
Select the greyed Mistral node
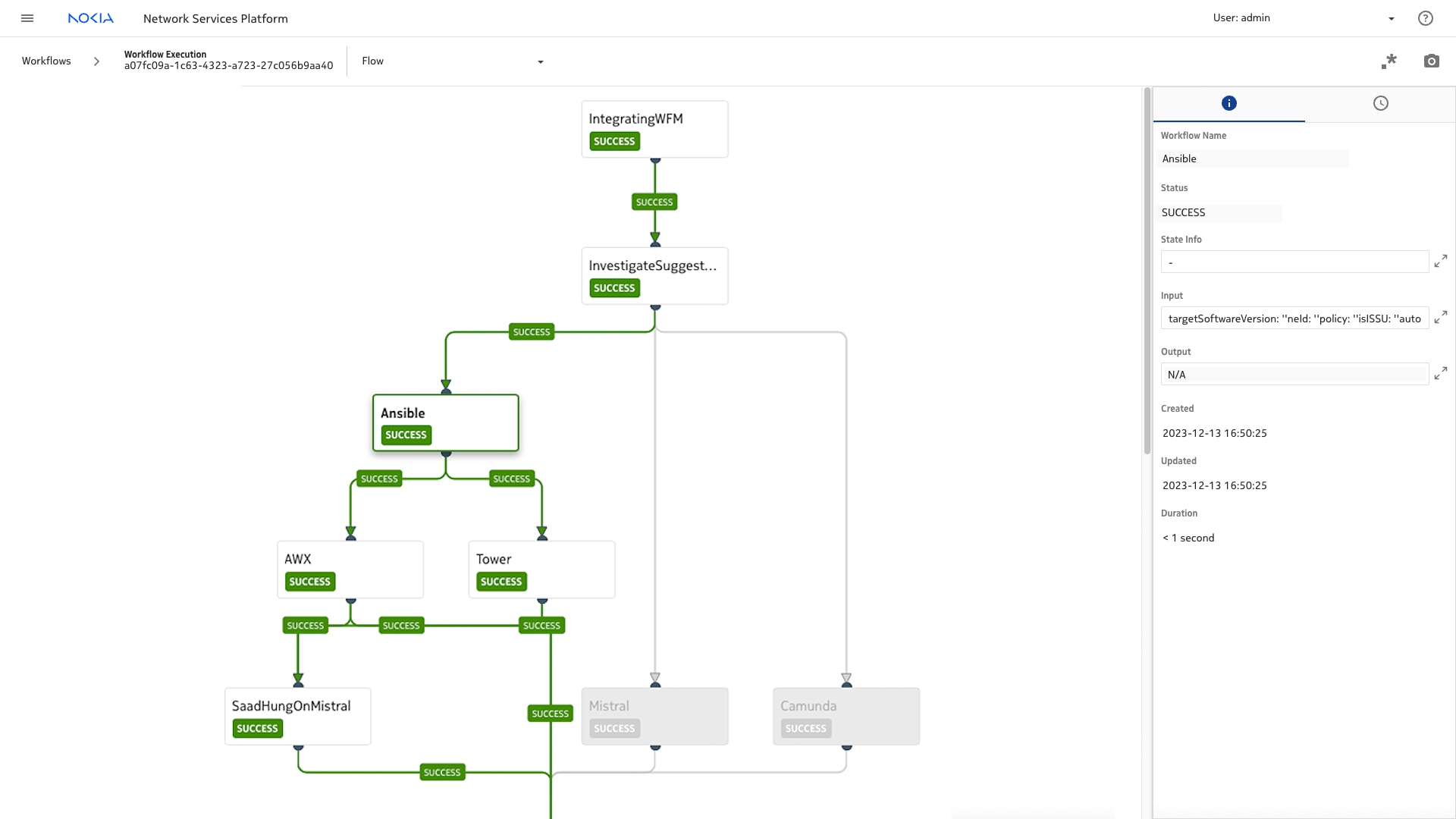click(654, 717)
